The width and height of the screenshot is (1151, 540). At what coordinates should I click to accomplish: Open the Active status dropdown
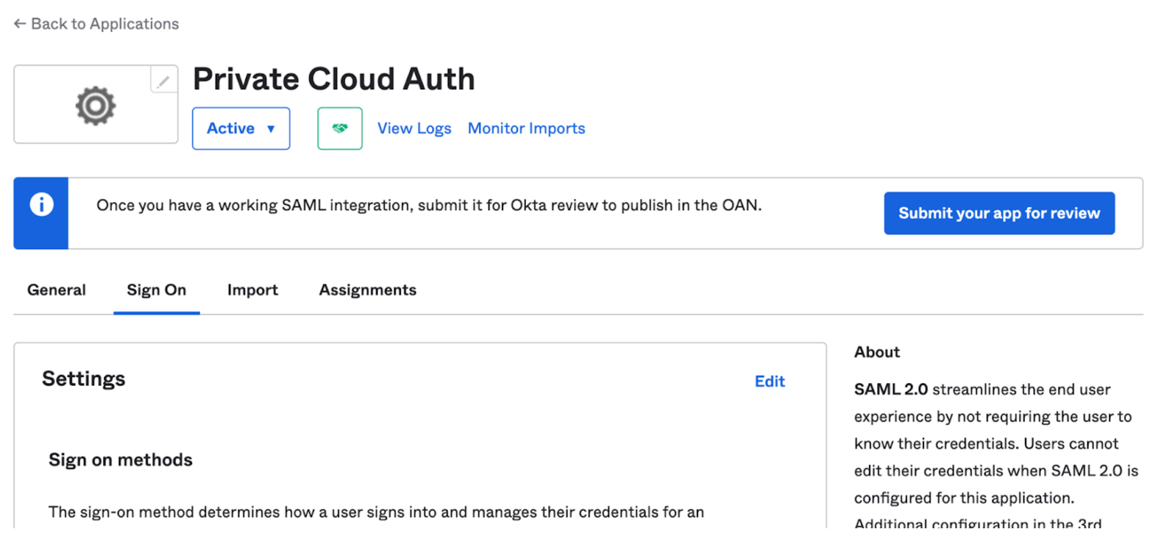coord(241,129)
